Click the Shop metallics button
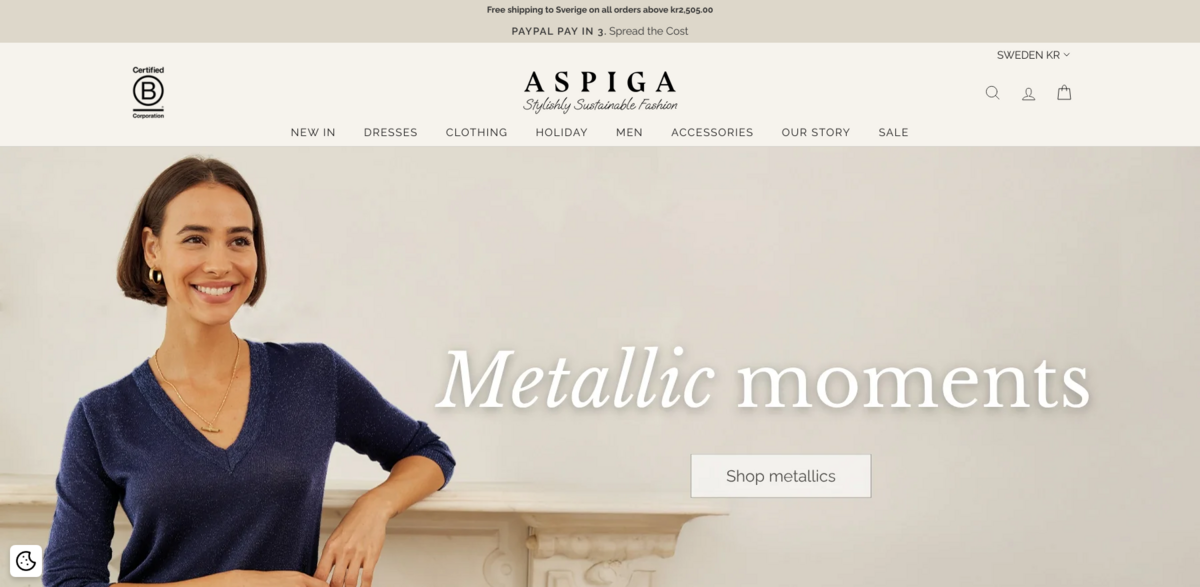The width and height of the screenshot is (1200, 587). point(781,476)
